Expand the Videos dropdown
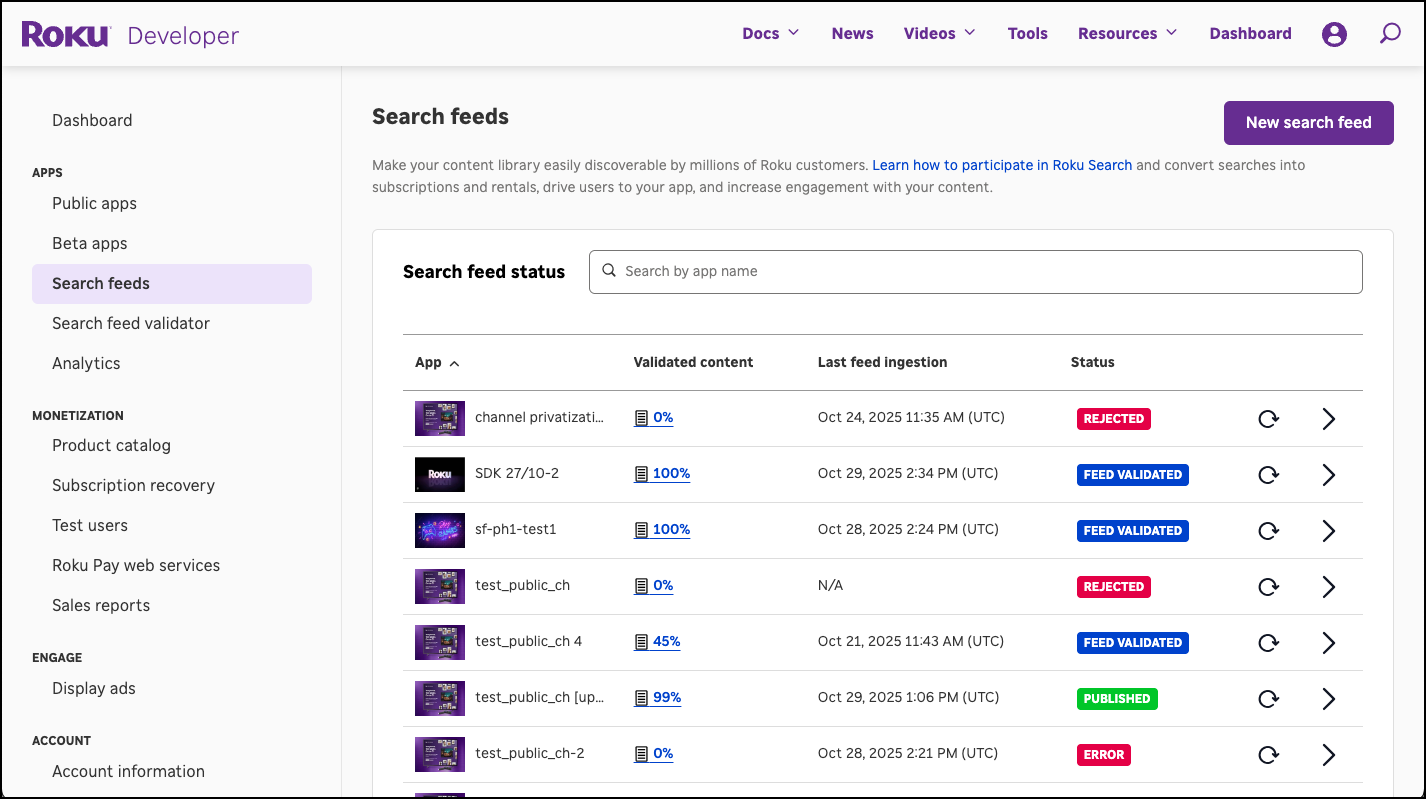Image resolution: width=1426 pixels, height=799 pixels. 938,33
